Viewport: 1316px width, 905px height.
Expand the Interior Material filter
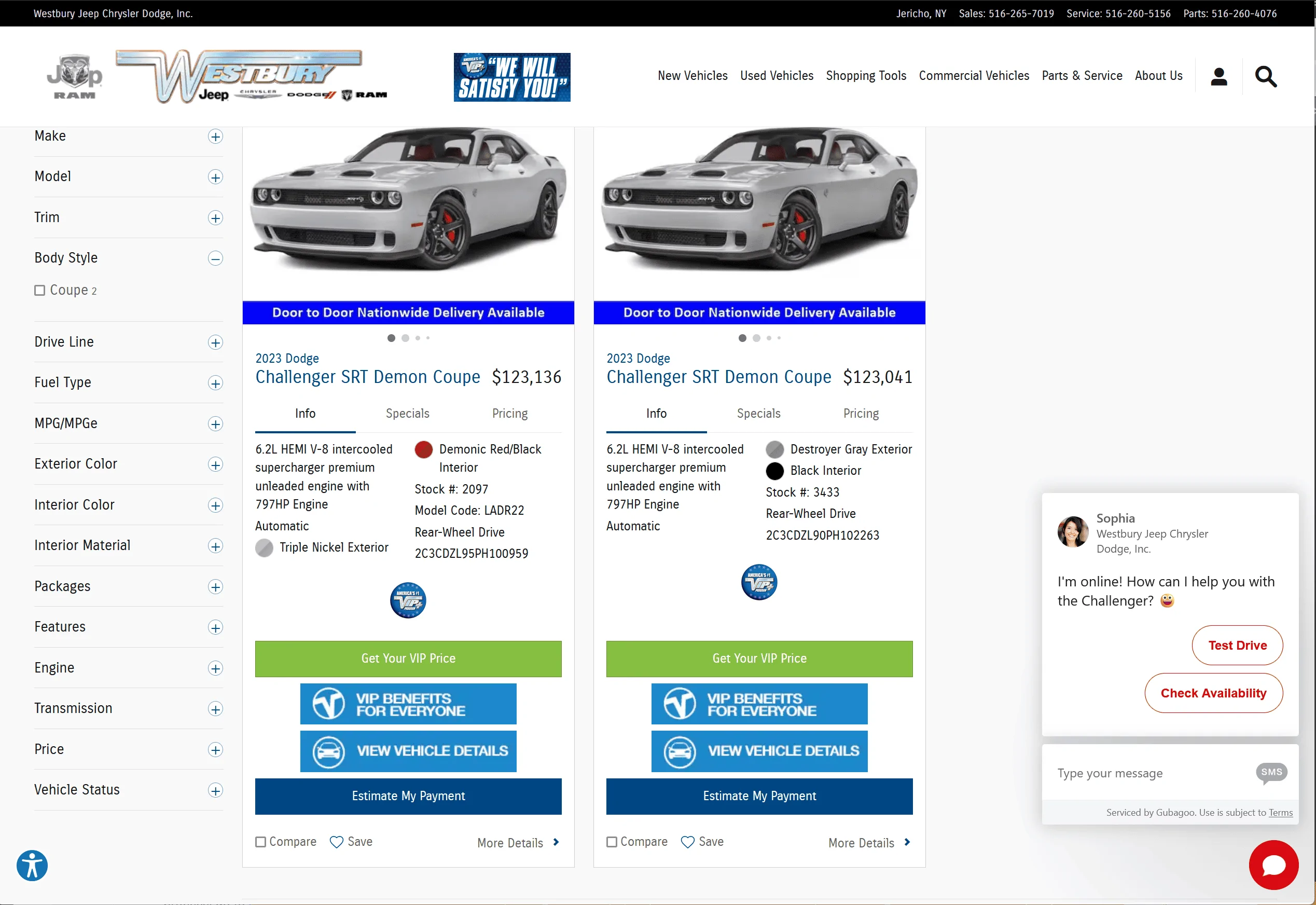coord(215,546)
